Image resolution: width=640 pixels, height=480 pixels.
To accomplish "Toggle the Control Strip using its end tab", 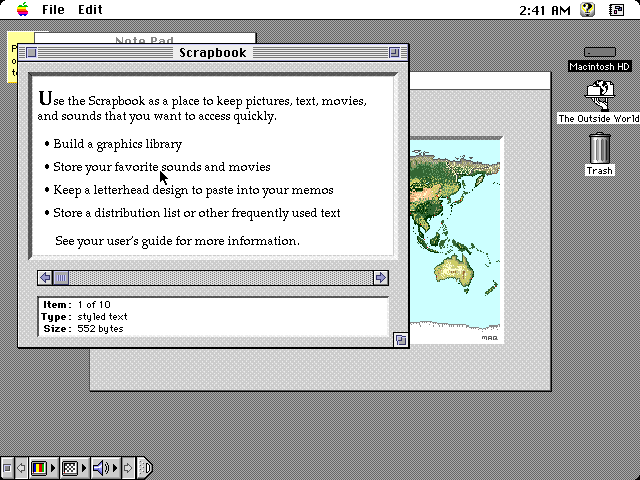I will click(x=145, y=468).
